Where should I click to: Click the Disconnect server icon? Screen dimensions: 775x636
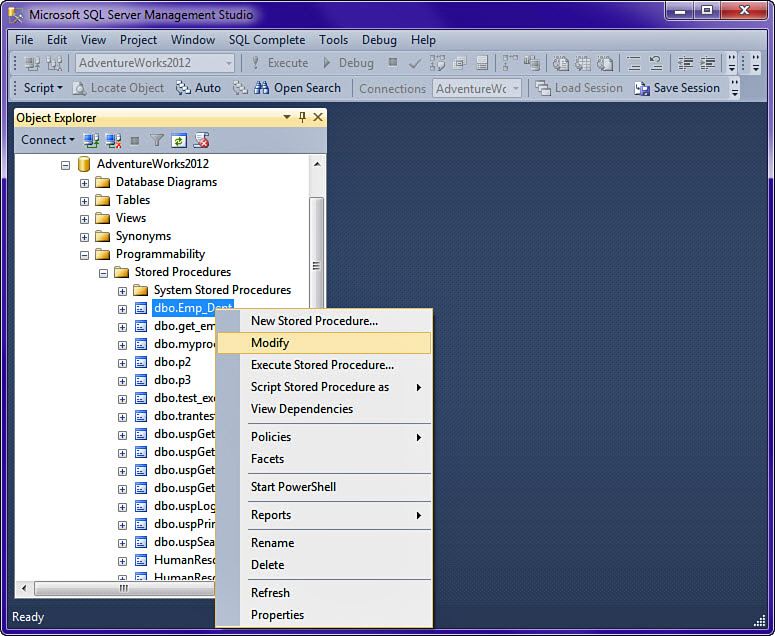[113, 141]
